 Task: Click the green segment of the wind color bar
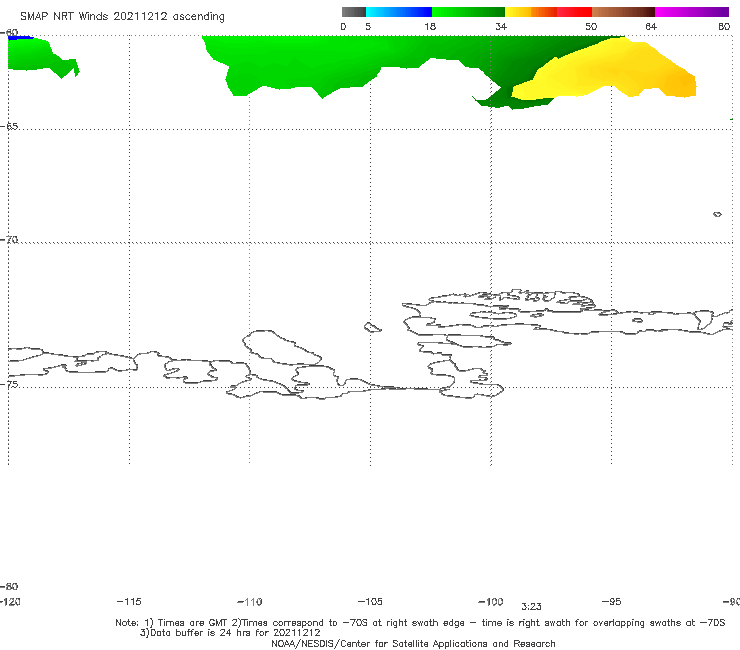pos(468,12)
